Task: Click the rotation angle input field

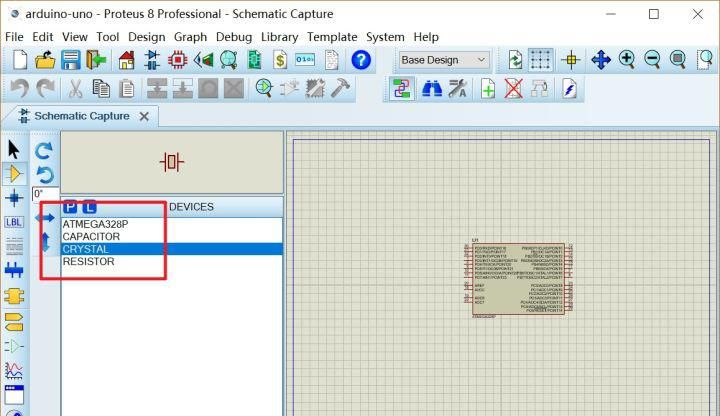Action: click(x=45, y=194)
